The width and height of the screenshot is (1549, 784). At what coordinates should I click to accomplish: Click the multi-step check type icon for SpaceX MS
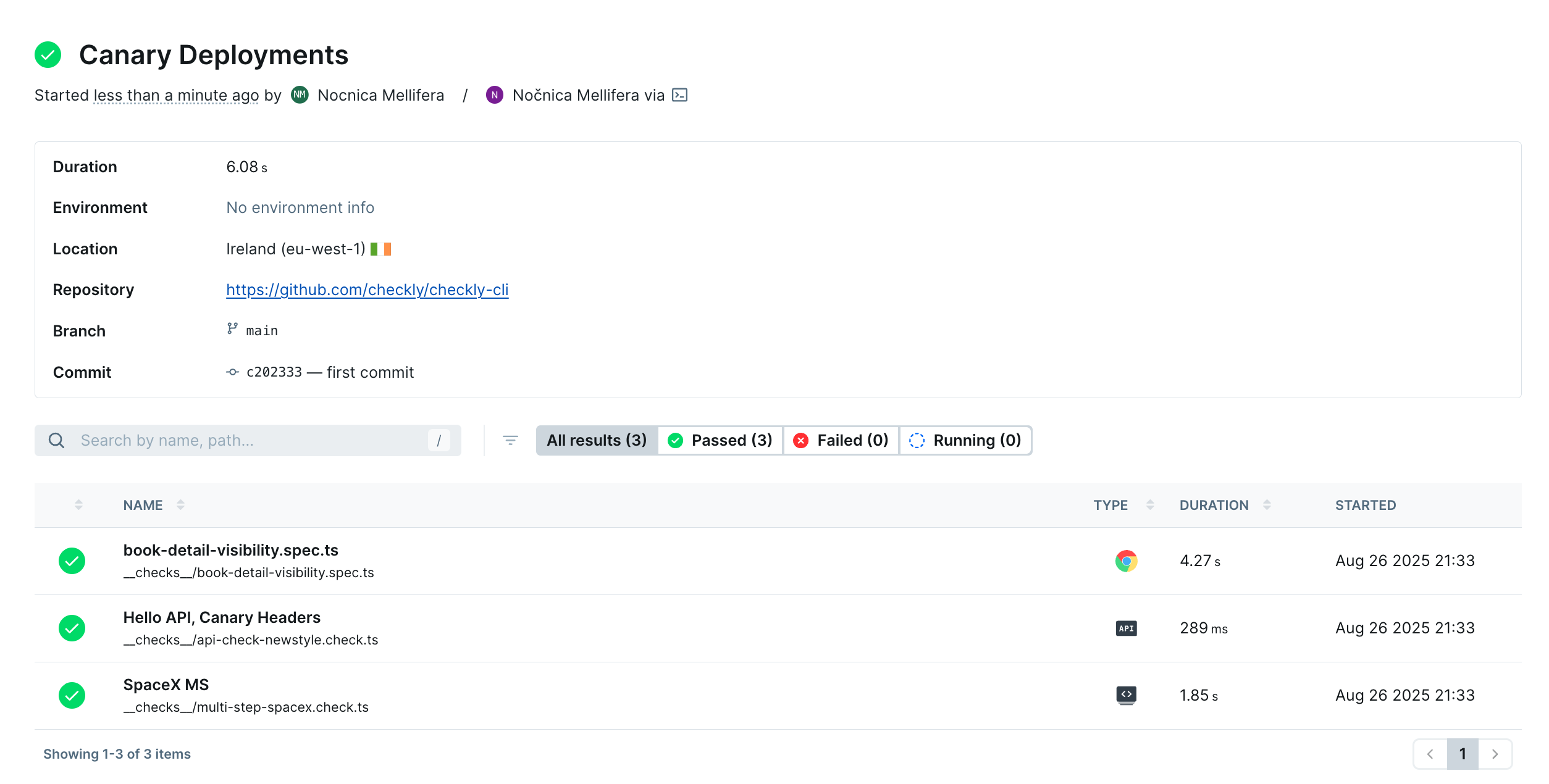(1126, 695)
